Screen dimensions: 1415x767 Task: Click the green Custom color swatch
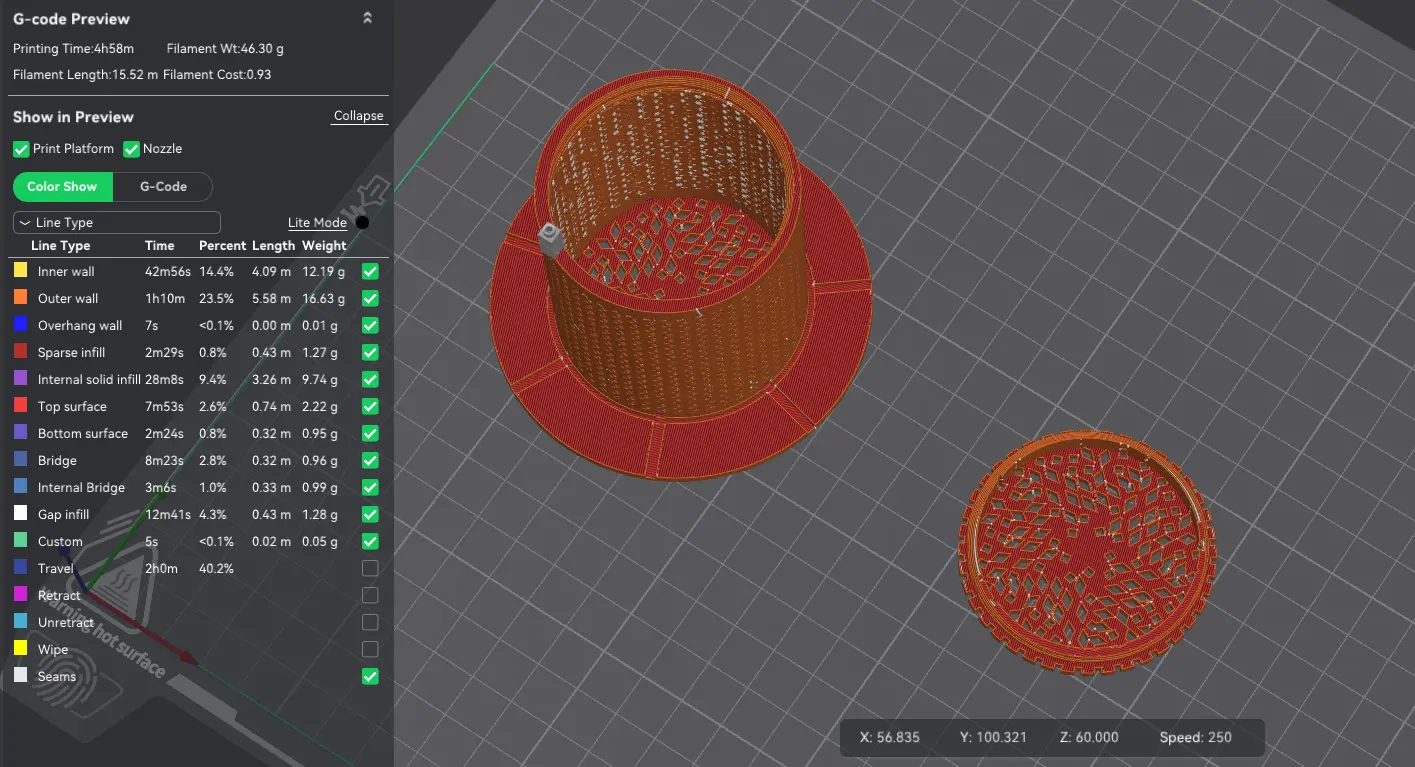(x=20, y=541)
